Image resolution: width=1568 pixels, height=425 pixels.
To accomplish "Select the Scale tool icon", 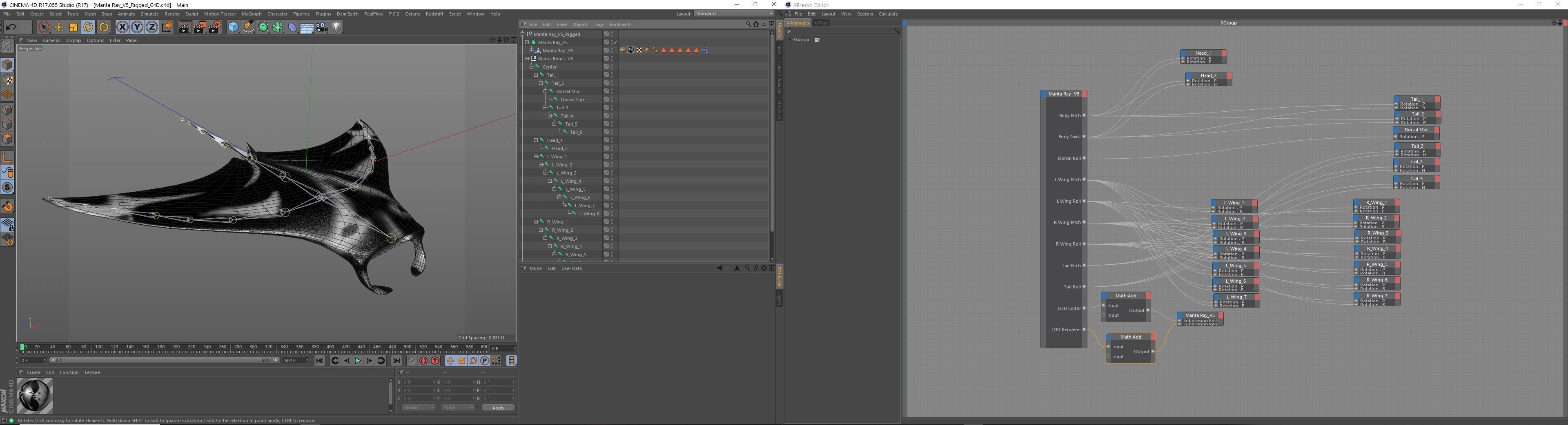I will pyautogui.click(x=73, y=27).
